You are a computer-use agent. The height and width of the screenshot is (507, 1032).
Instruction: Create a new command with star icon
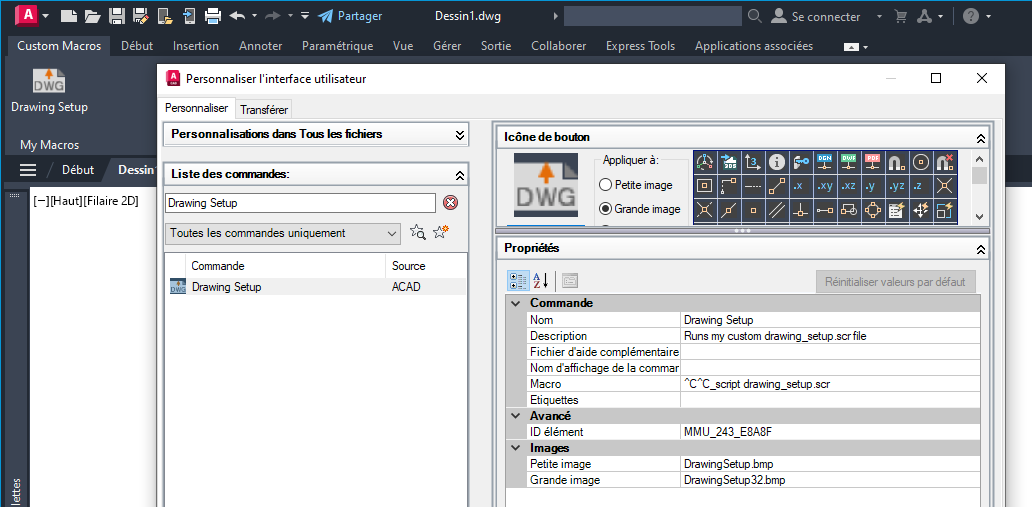[x=441, y=232]
